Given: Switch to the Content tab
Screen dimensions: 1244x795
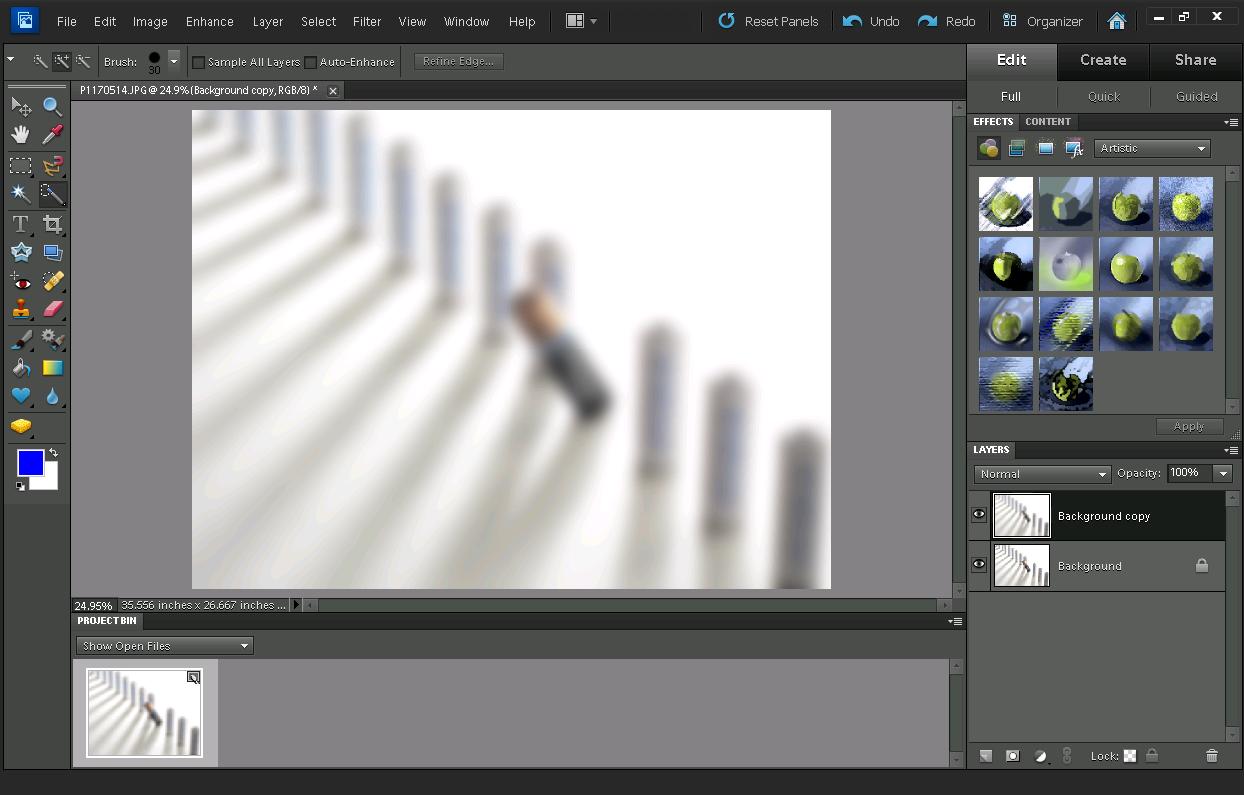Looking at the screenshot, I should (x=1048, y=121).
